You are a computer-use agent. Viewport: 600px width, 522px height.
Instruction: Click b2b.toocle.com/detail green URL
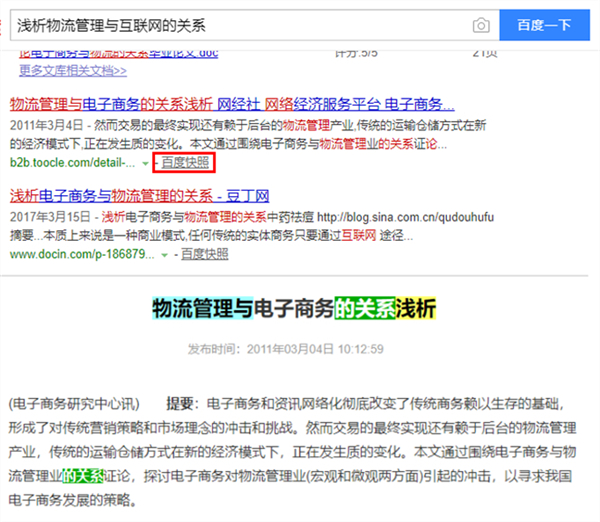click(72, 163)
